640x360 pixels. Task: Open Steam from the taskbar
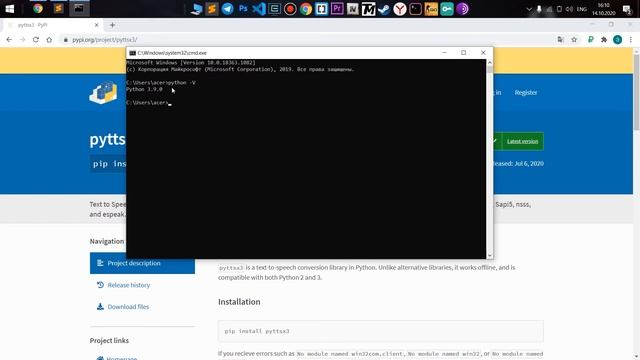point(384,9)
